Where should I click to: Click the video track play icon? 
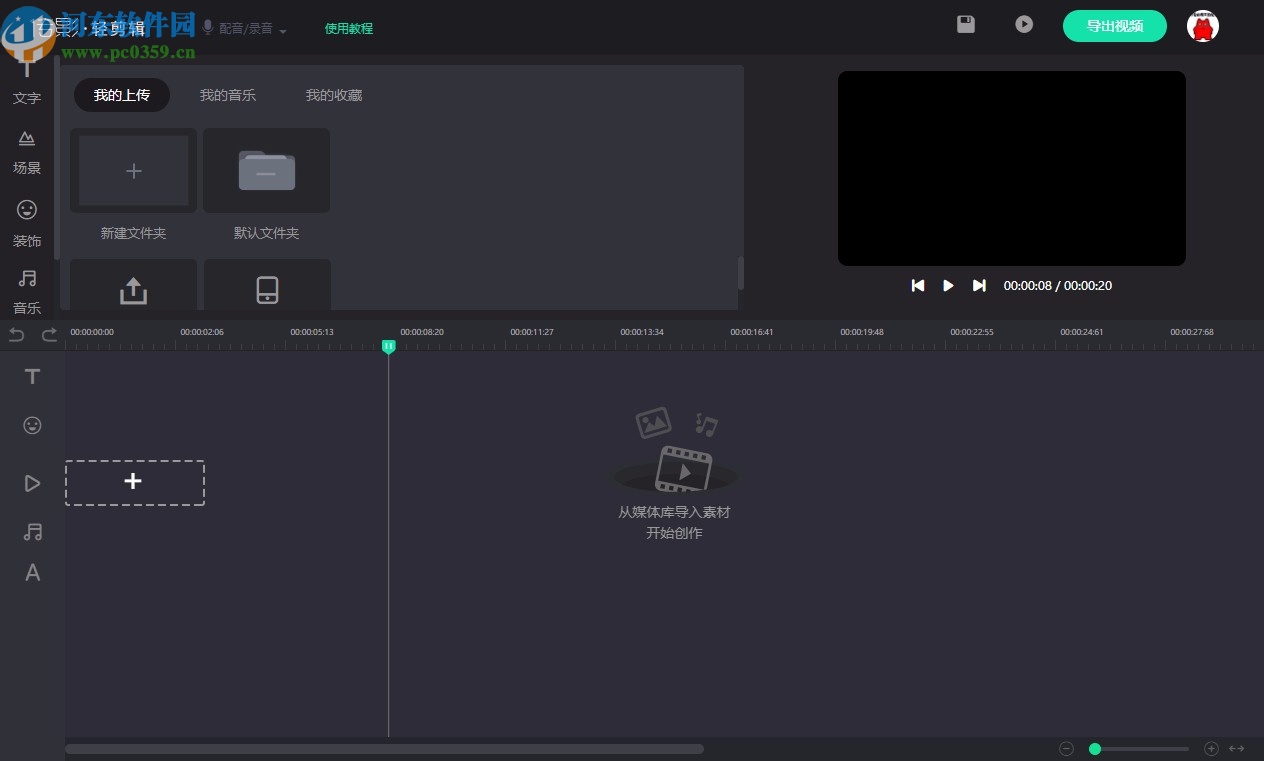click(x=32, y=483)
